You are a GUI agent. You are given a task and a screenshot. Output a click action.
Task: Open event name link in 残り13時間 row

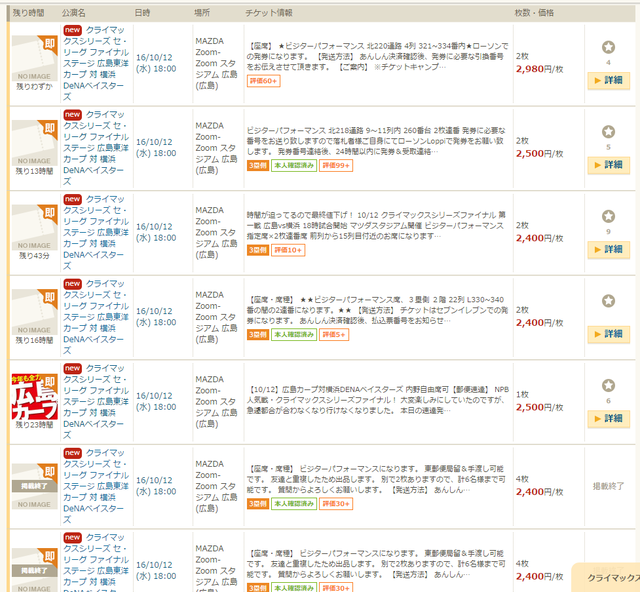tap(96, 148)
